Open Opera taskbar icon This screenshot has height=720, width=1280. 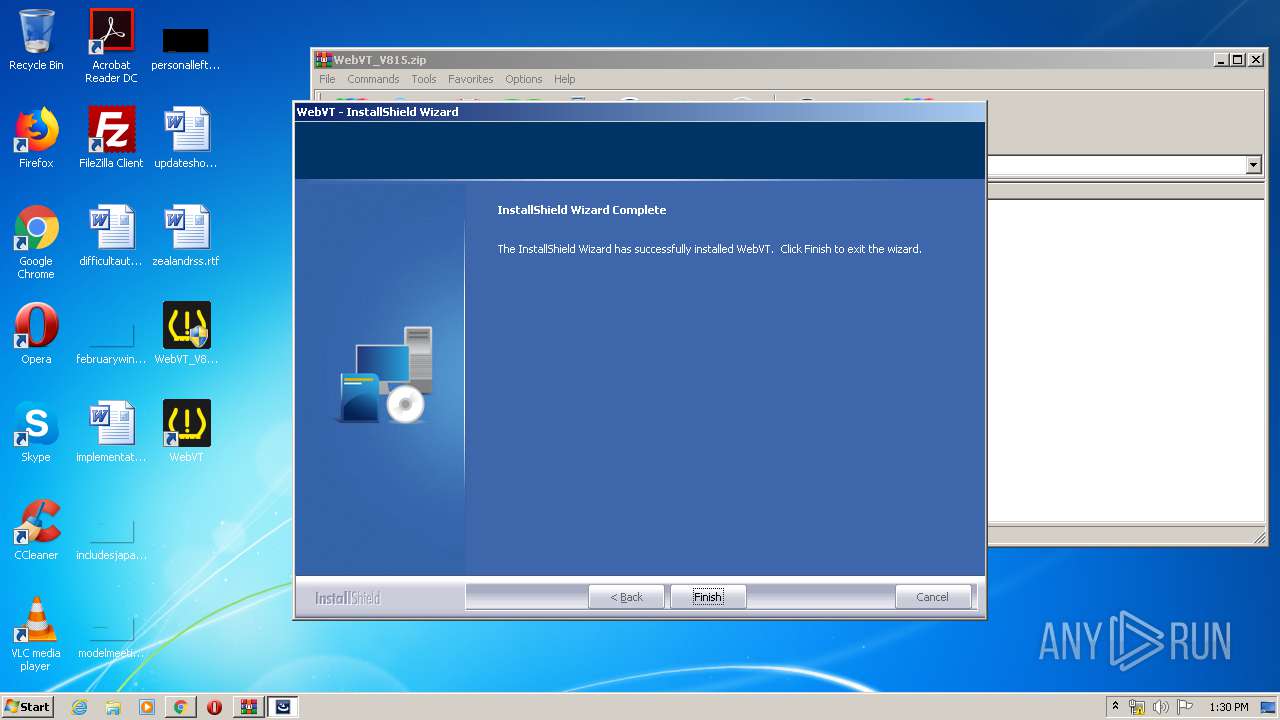(214, 707)
